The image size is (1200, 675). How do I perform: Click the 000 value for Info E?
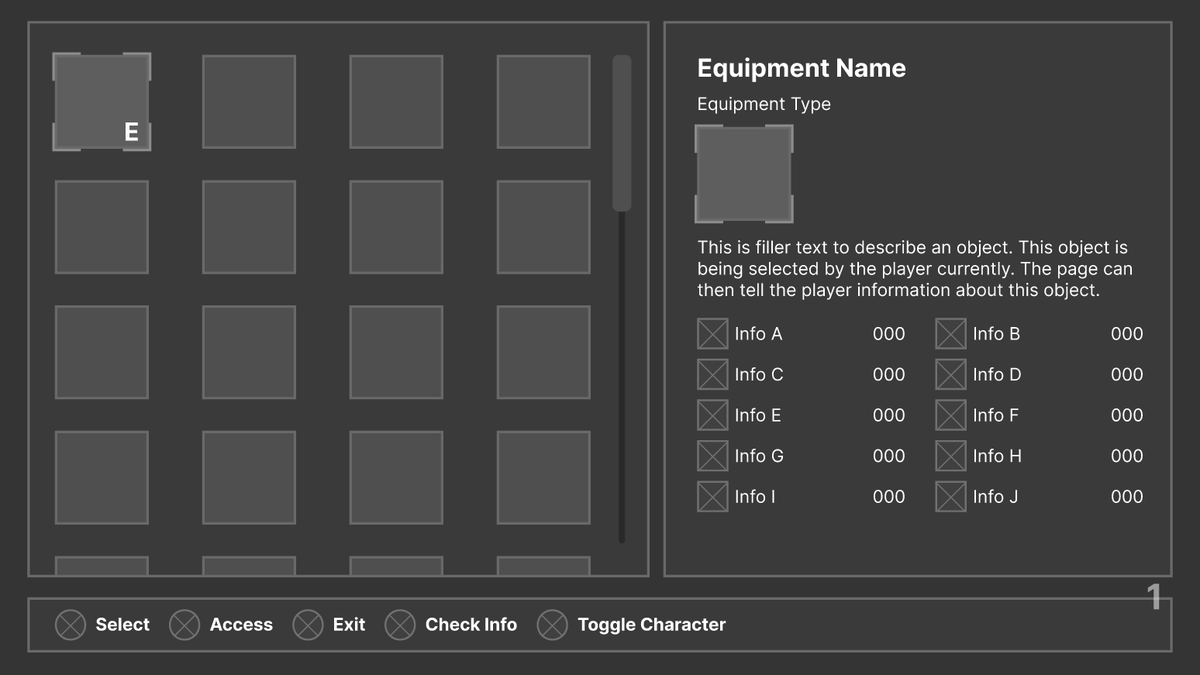pyautogui.click(x=889, y=415)
